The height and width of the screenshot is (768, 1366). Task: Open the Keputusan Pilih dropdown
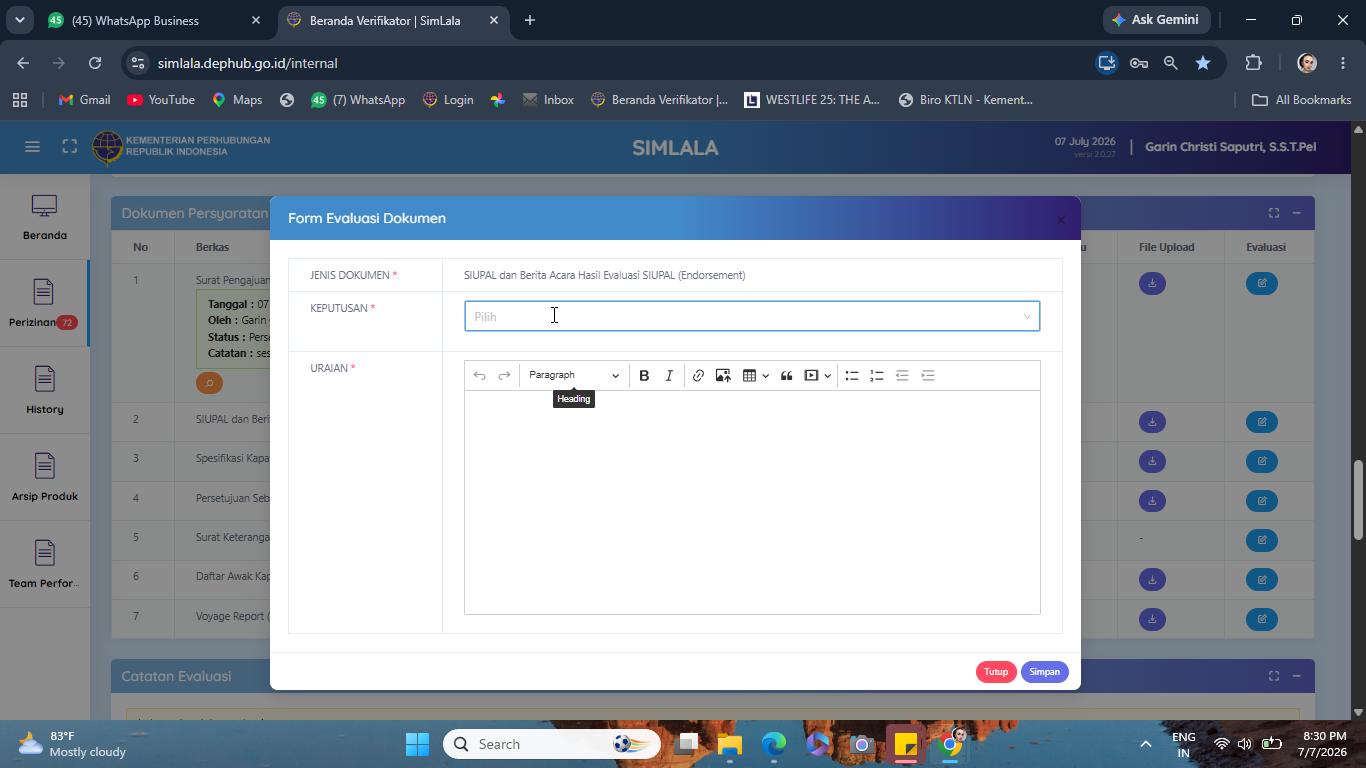(752, 316)
